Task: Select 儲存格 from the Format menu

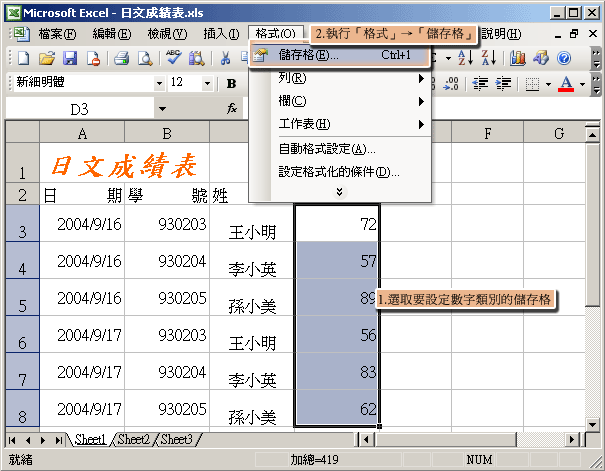Action: click(308, 55)
